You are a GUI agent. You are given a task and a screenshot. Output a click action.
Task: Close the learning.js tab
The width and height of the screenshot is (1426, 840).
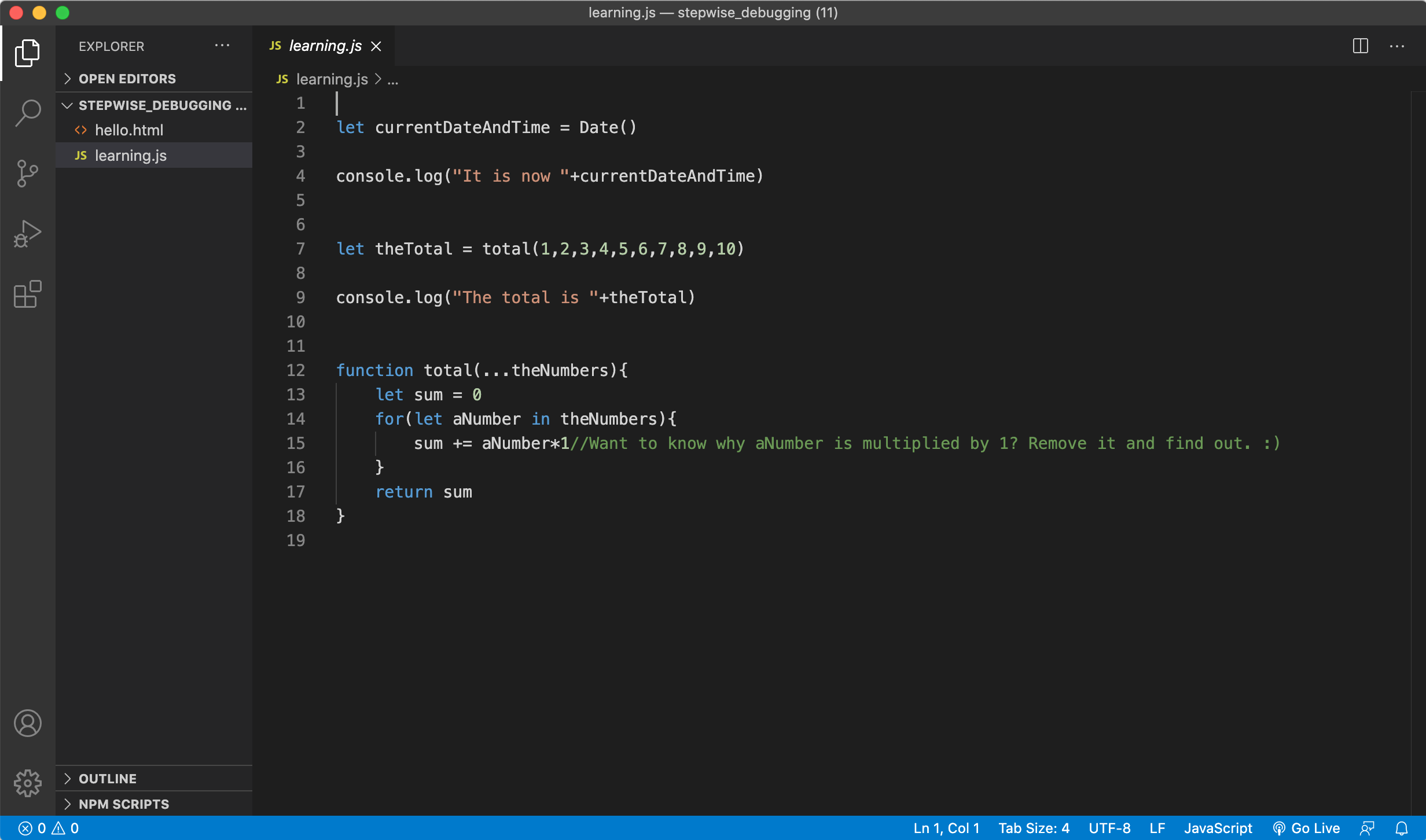tap(376, 46)
